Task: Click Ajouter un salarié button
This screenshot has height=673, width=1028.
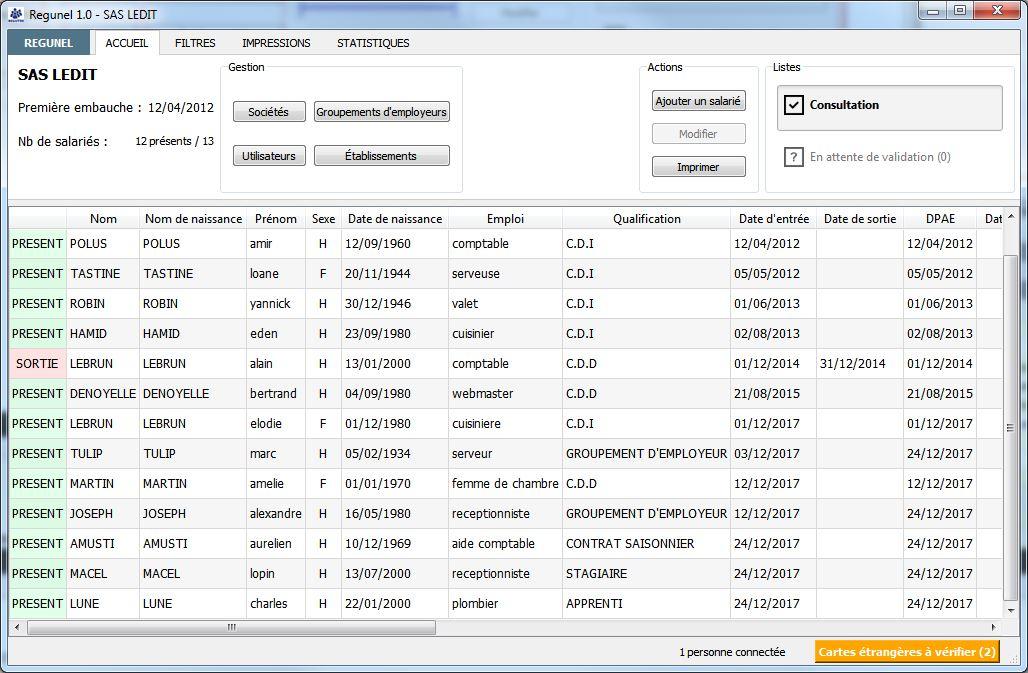Action: 698,101
